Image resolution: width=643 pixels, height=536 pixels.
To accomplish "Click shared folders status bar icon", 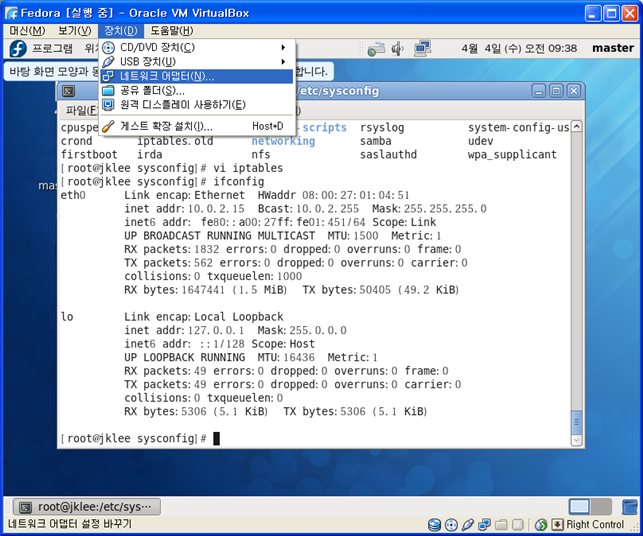I will pyautogui.click(x=501, y=525).
